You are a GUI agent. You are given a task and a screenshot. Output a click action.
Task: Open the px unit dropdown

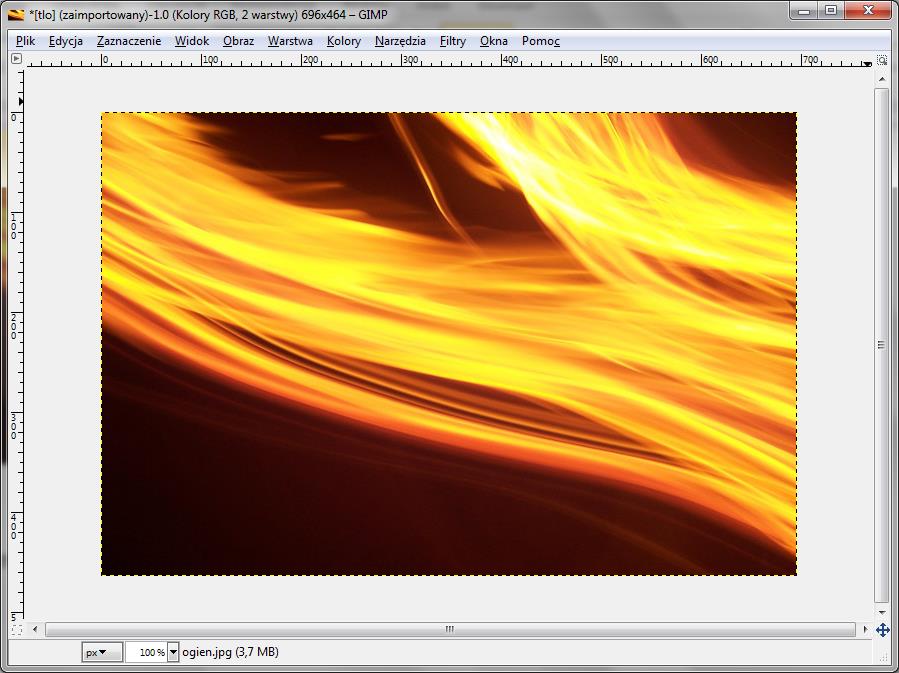pyautogui.click(x=101, y=652)
